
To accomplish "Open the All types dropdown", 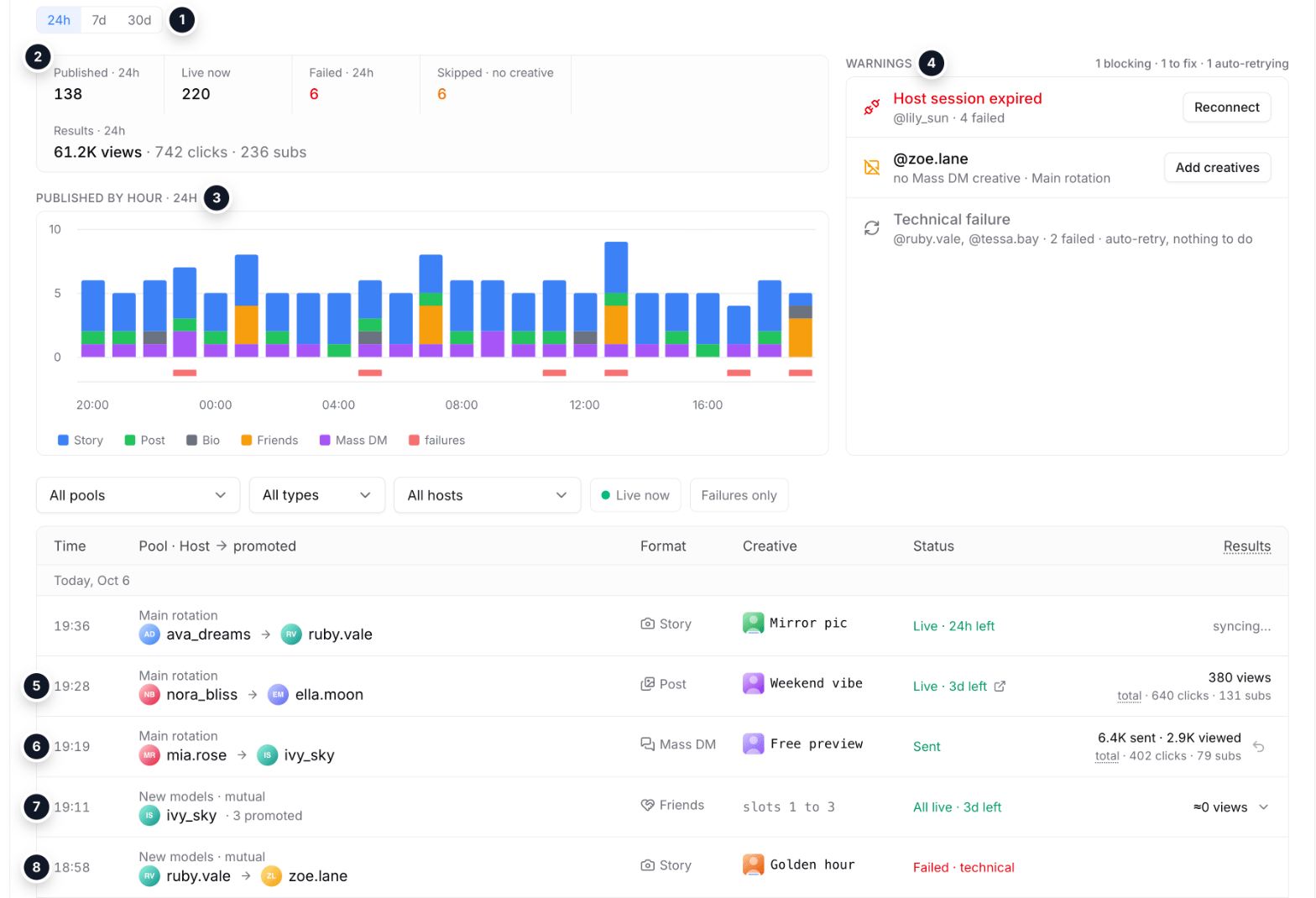I will [x=317, y=495].
